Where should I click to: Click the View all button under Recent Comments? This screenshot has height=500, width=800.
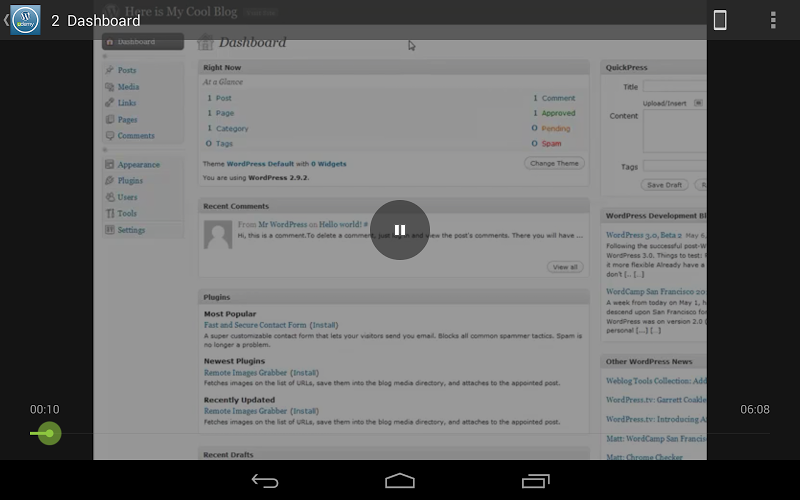[x=565, y=267]
